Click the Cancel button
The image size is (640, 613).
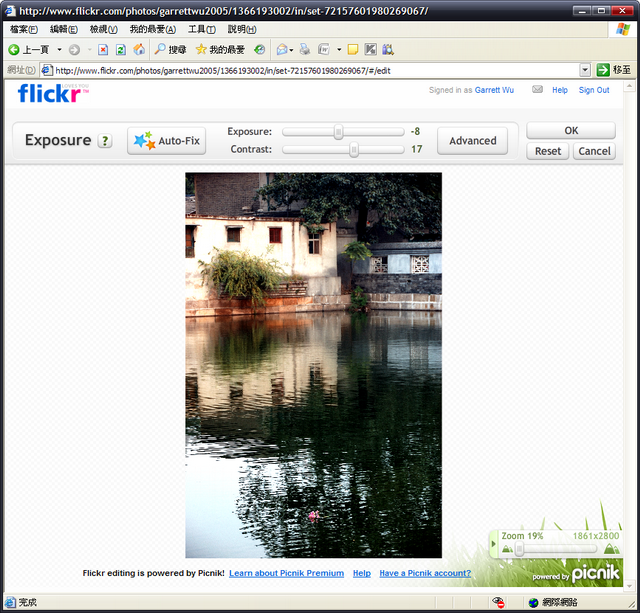[x=594, y=151]
